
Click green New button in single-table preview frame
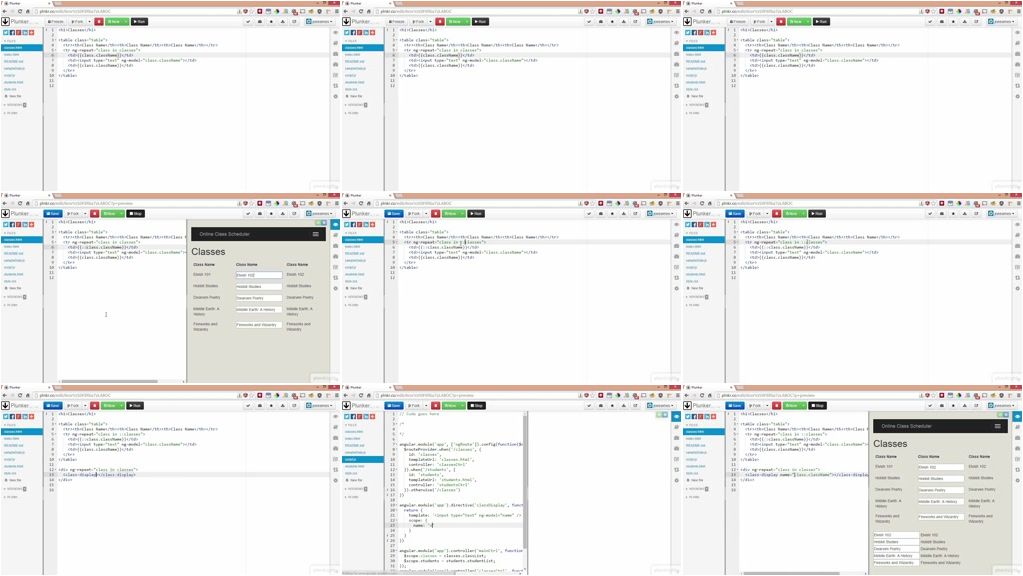point(110,213)
